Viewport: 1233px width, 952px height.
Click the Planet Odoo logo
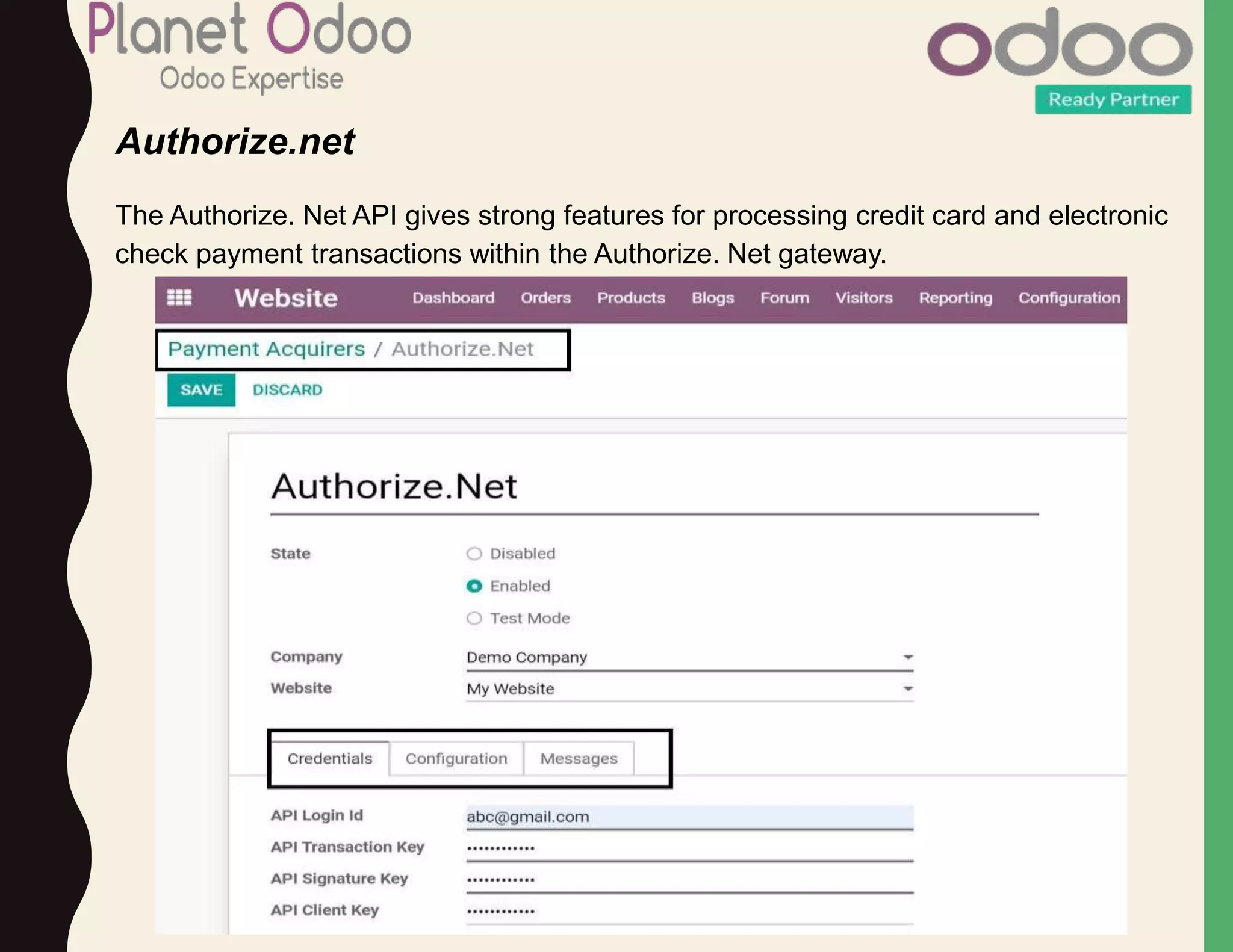(250, 47)
